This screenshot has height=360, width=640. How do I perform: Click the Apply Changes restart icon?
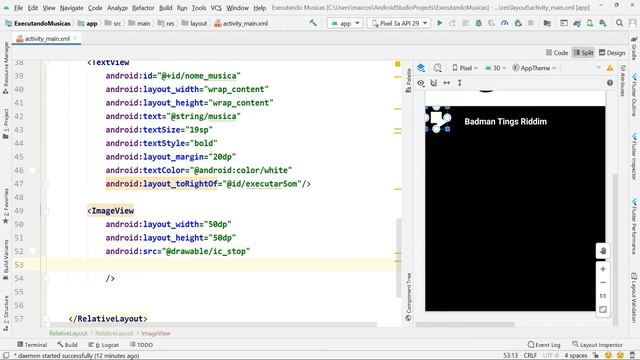[452, 23]
